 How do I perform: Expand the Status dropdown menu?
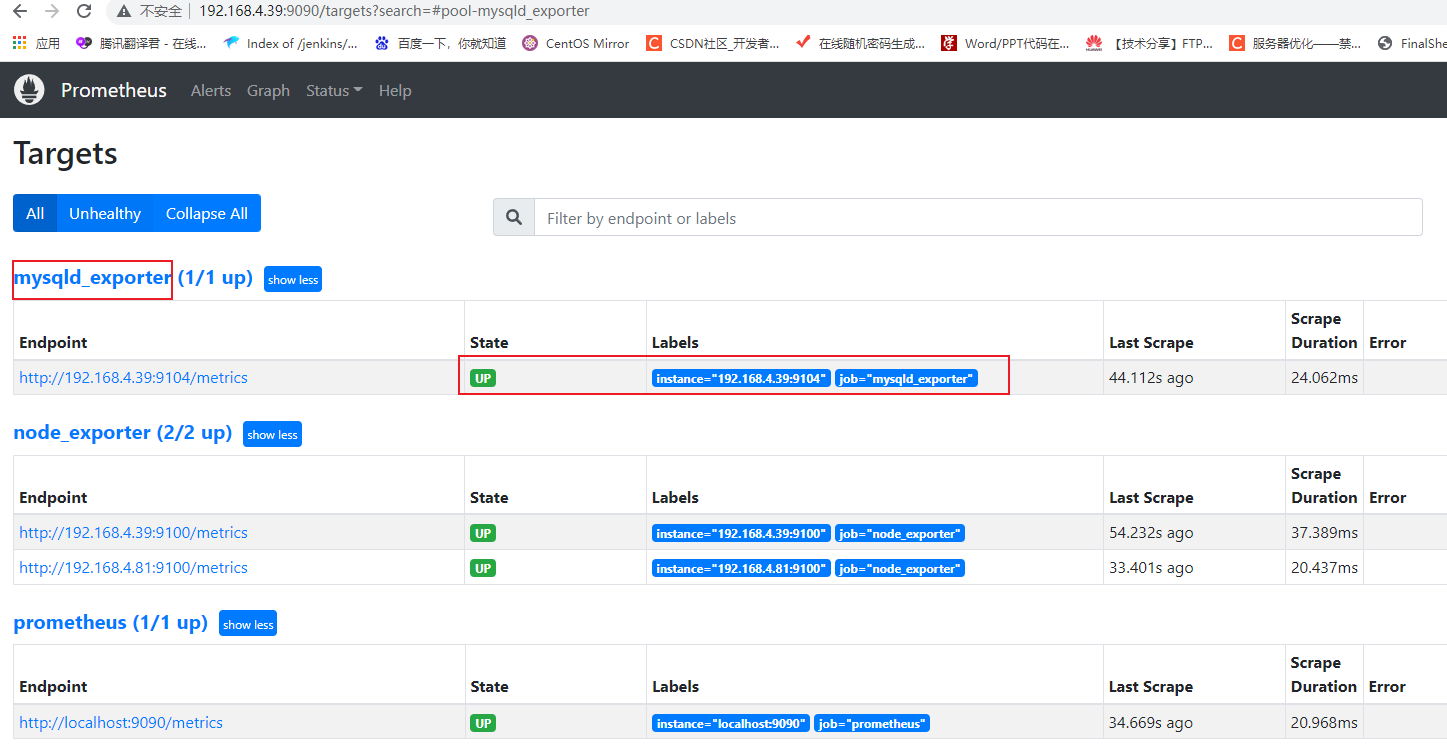(x=334, y=90)
